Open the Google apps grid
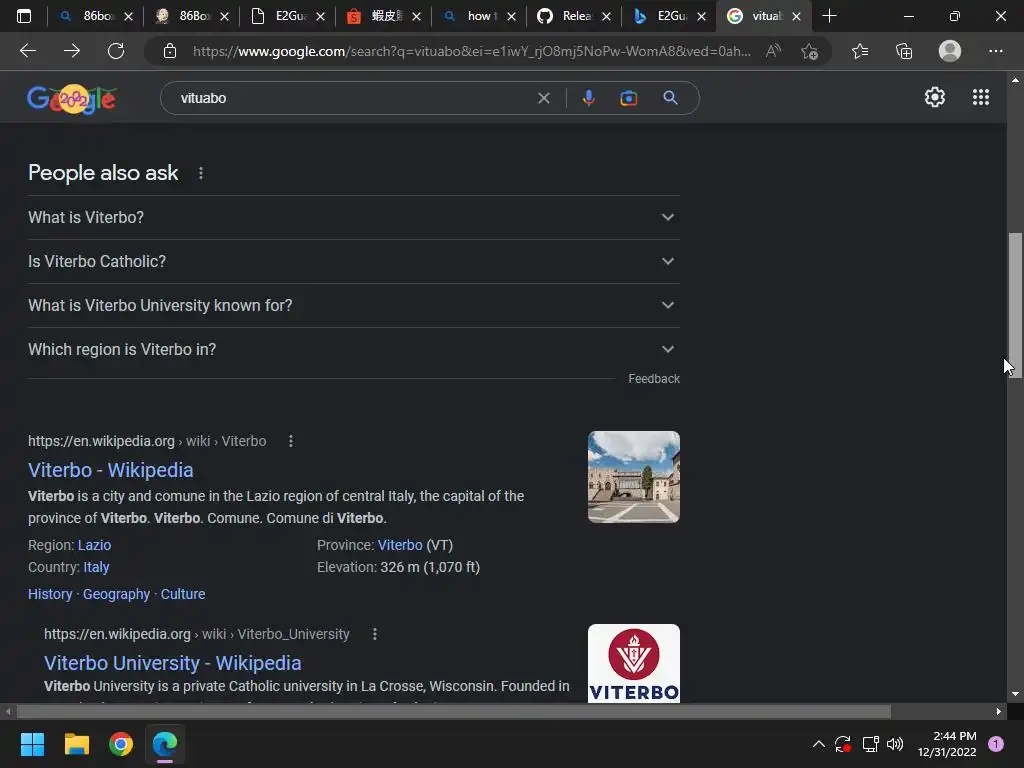This screenshot has height=768, width=1024. (980, 97)
